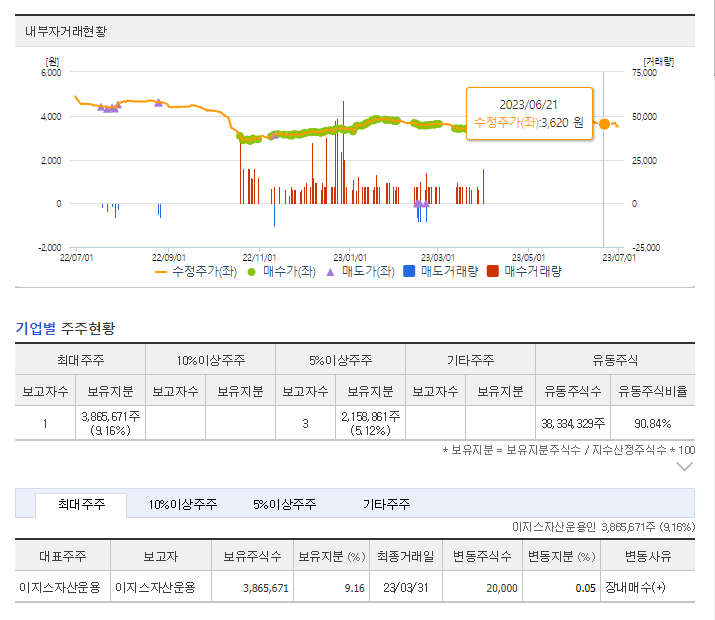Click the 변동사유 column header
The height and width of the screenshot is (620, 715).
pyautogui.click(x=648, y=556)
